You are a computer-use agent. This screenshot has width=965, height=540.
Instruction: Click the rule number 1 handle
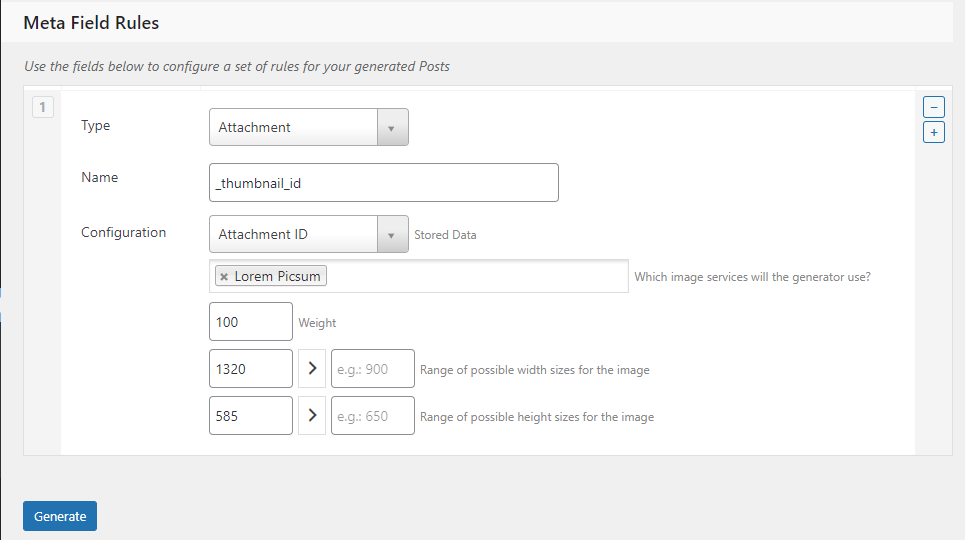click(x=43, y=106)
